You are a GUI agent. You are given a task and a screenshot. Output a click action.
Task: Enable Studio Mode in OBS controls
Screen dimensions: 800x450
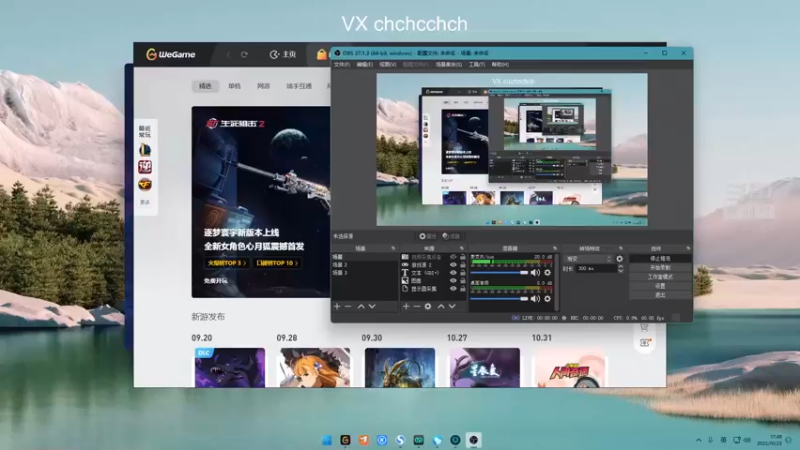(x=660, y=277)
